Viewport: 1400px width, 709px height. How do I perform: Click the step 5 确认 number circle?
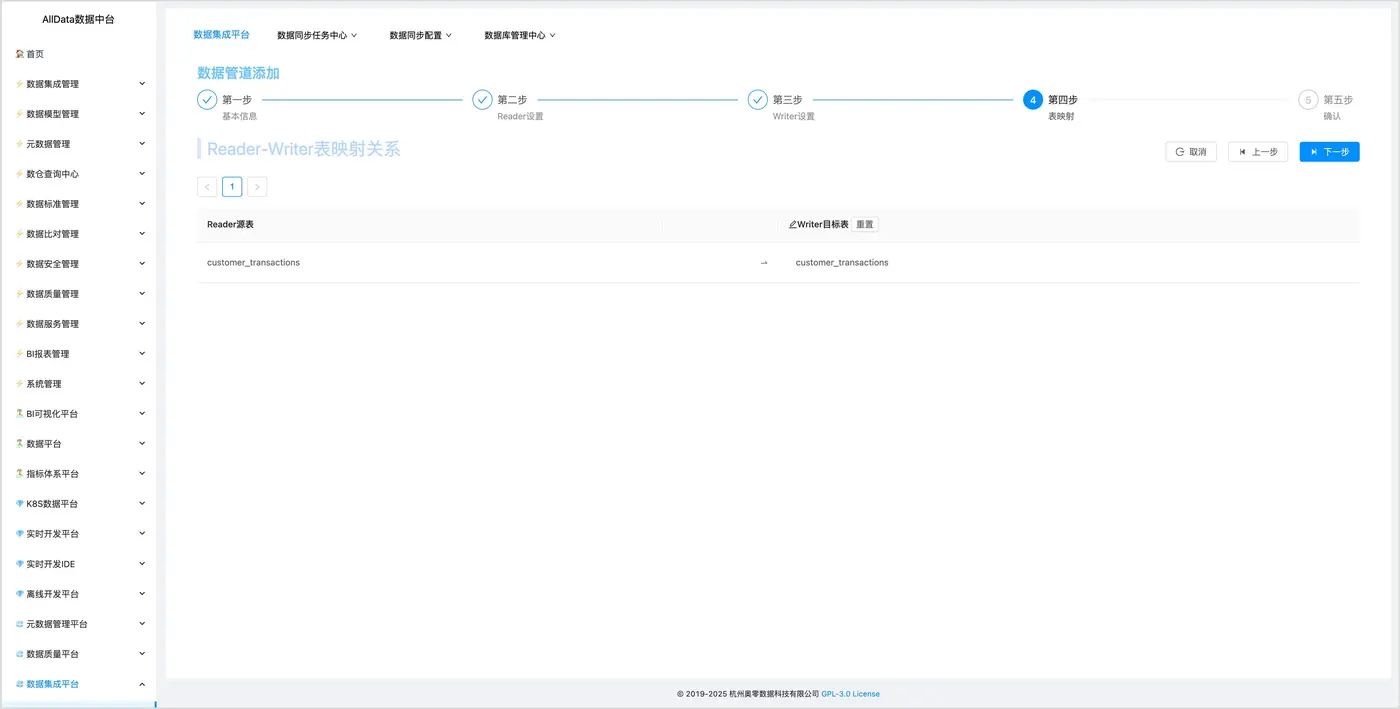pos(1308,100)
